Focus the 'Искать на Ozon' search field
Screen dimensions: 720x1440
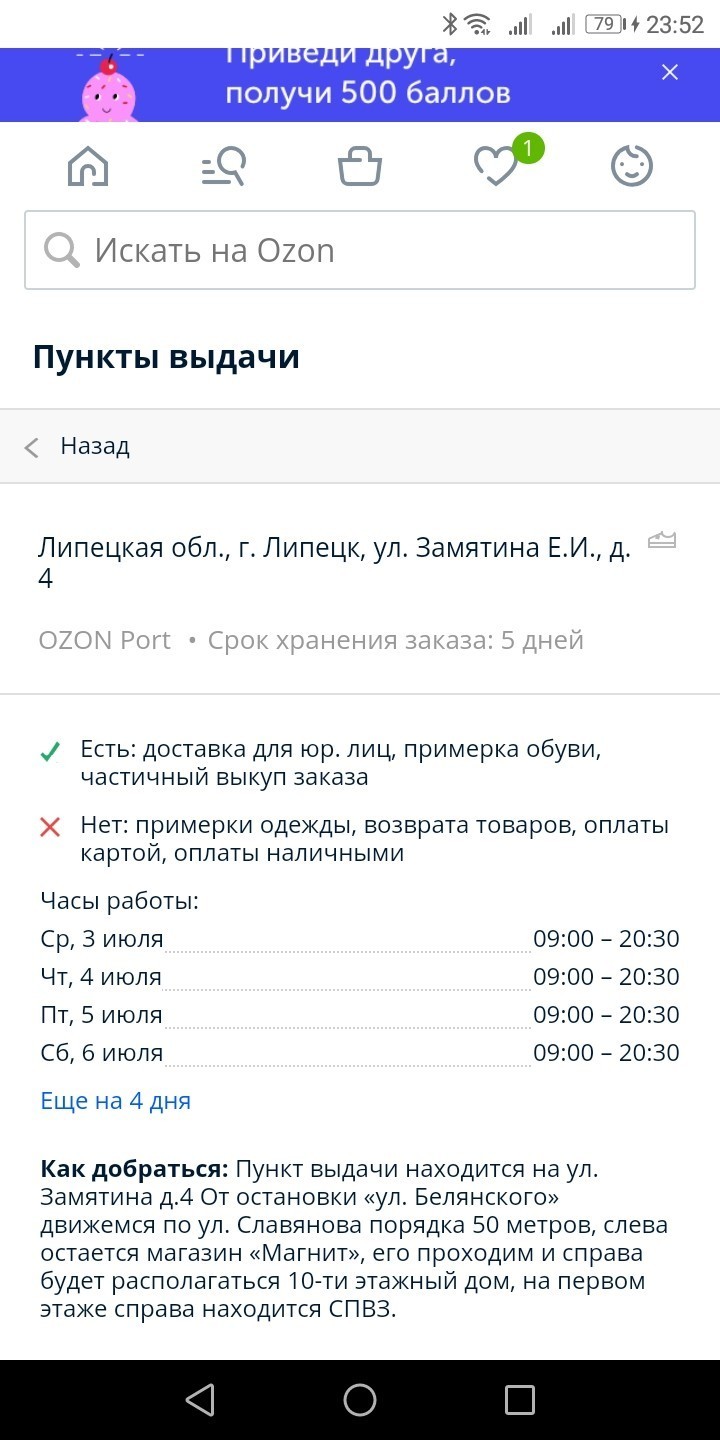pyautogui.click(x=380, y=250)
